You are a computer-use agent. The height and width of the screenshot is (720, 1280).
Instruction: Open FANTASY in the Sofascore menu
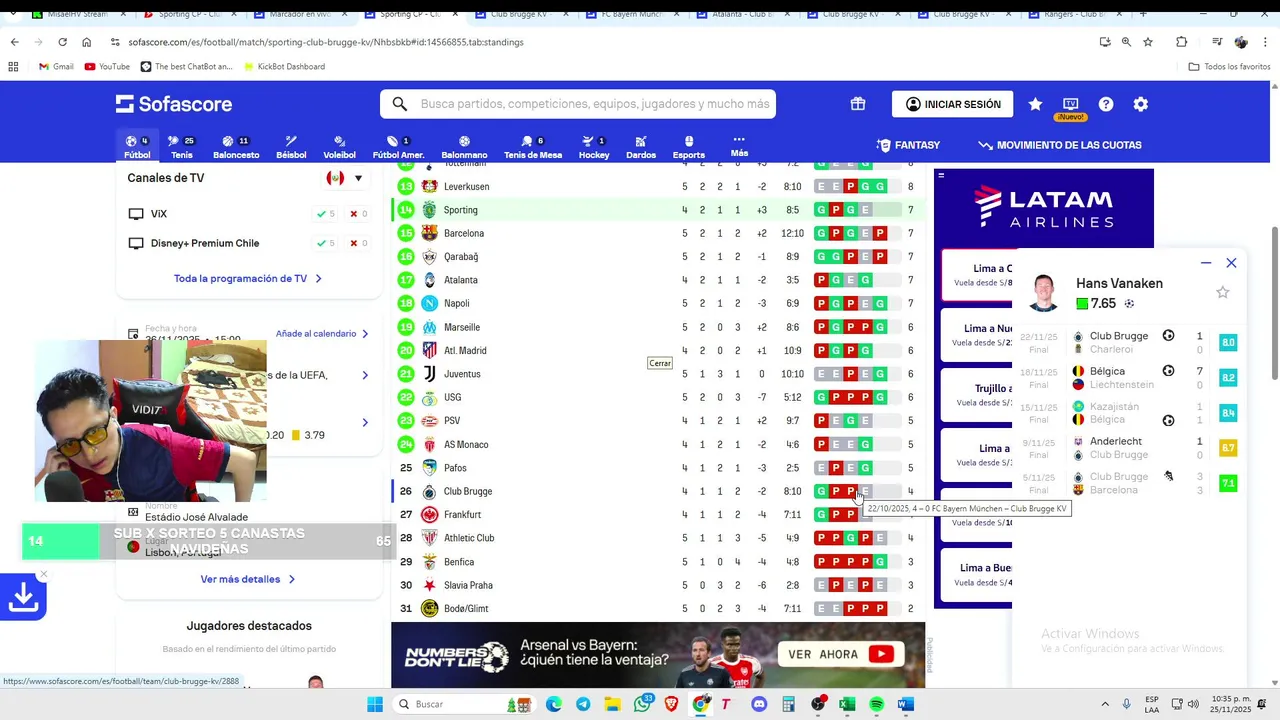pyautogui.click(x=908, y=145)
